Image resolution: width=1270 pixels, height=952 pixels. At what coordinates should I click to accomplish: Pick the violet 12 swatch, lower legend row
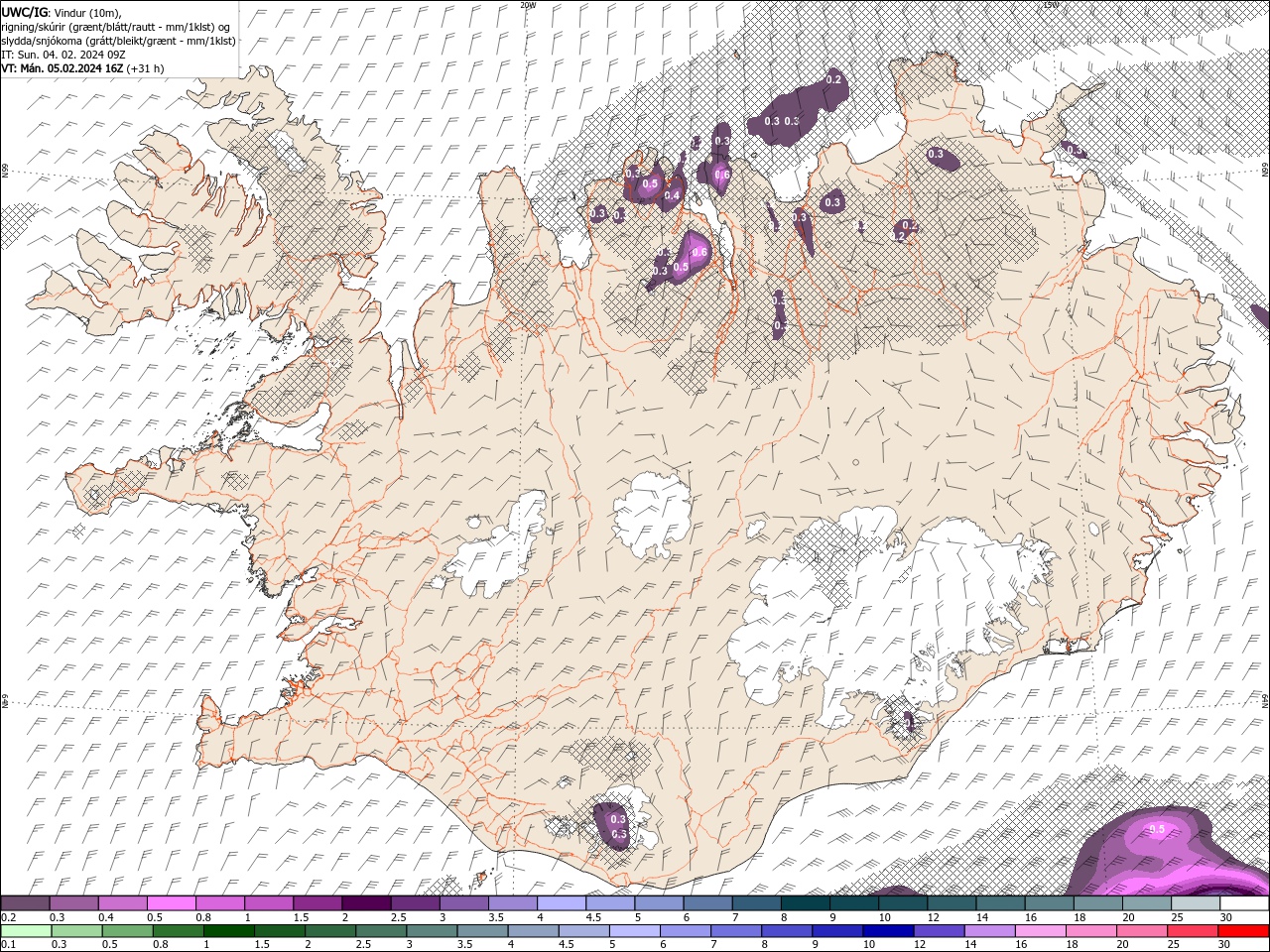pos(938,931)
